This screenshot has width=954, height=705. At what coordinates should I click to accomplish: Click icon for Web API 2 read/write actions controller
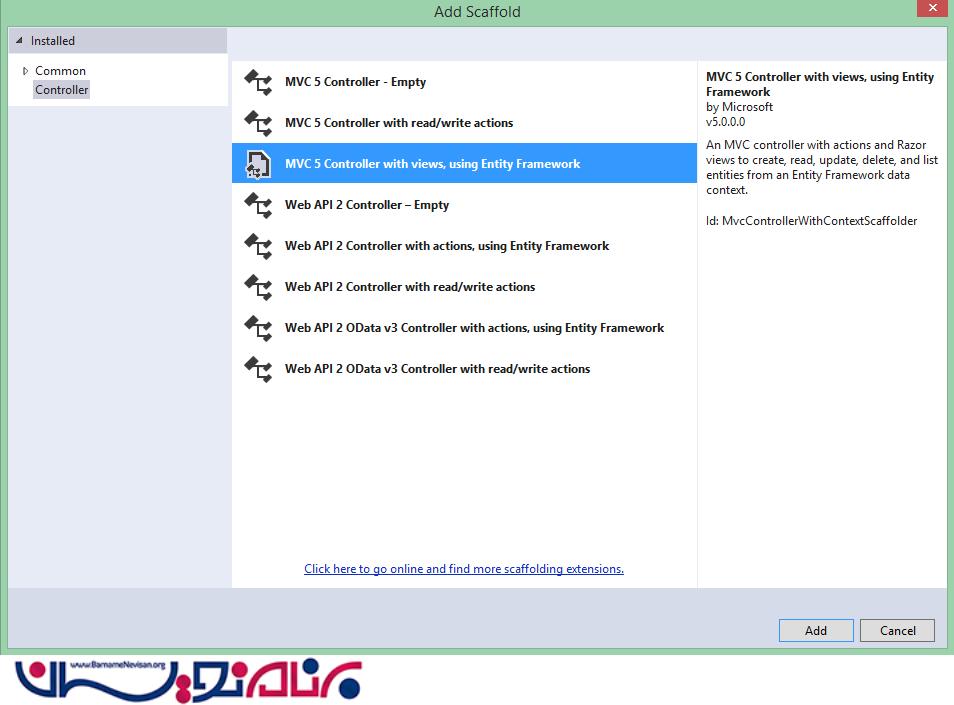258,287
